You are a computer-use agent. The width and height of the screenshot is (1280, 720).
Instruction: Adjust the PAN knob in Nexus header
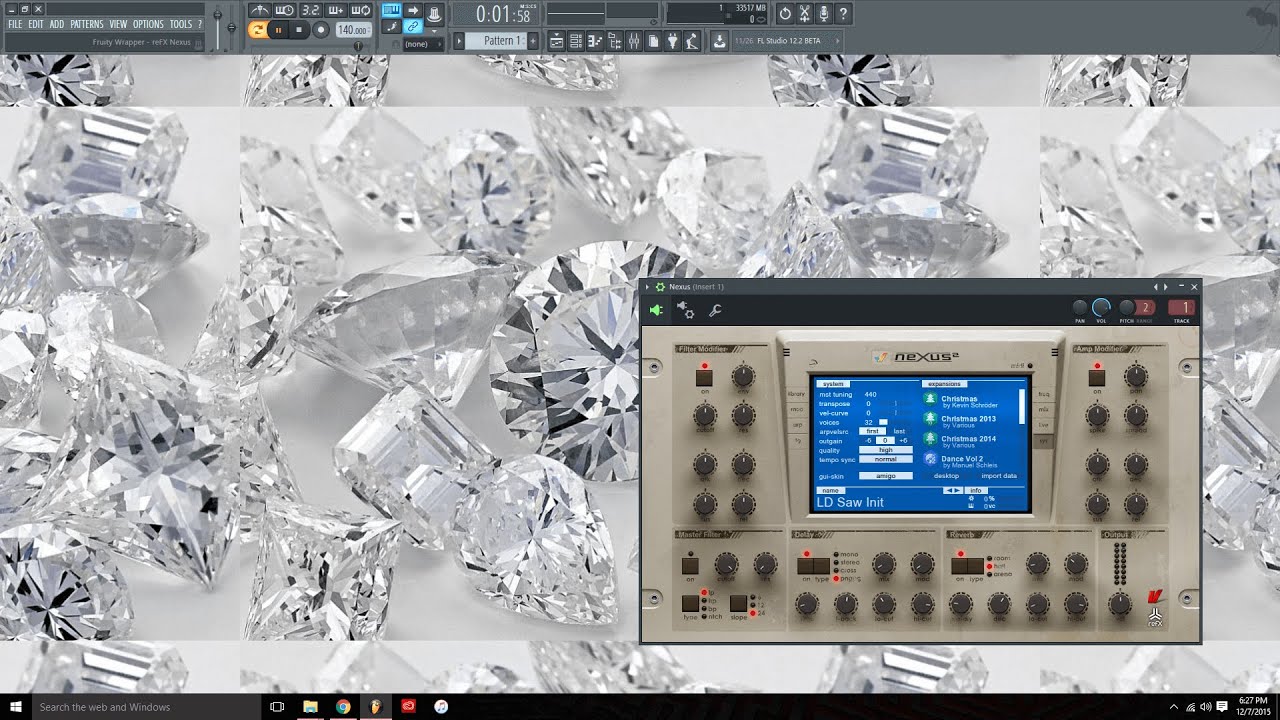pos(1080,308)
